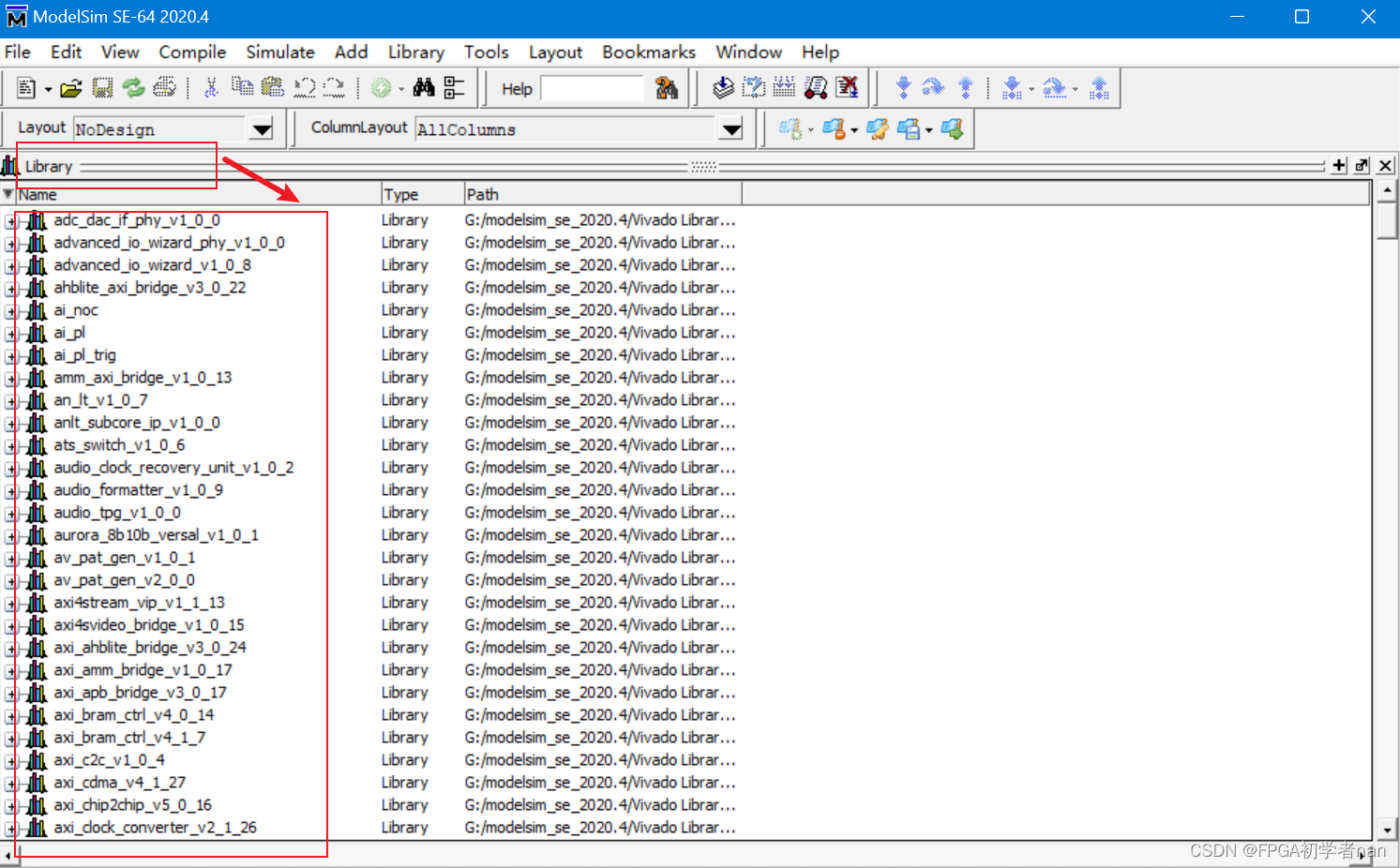Click the Step Out up arrow icon

[x=965, y=88]
